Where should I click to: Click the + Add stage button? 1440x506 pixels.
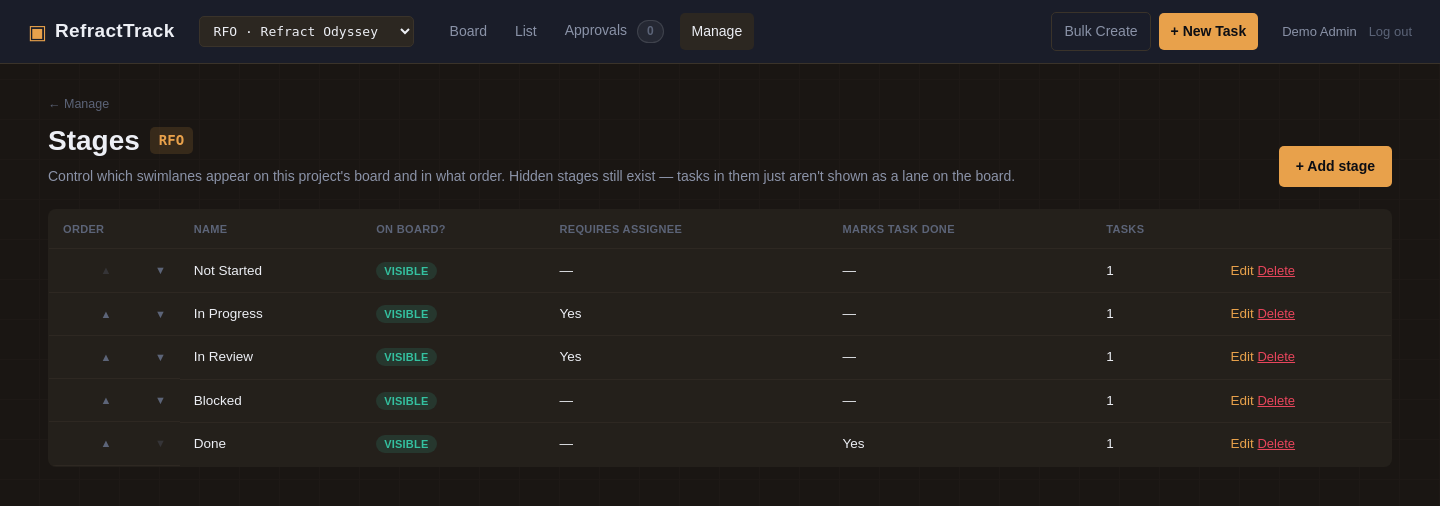[x=1335, y=166]
